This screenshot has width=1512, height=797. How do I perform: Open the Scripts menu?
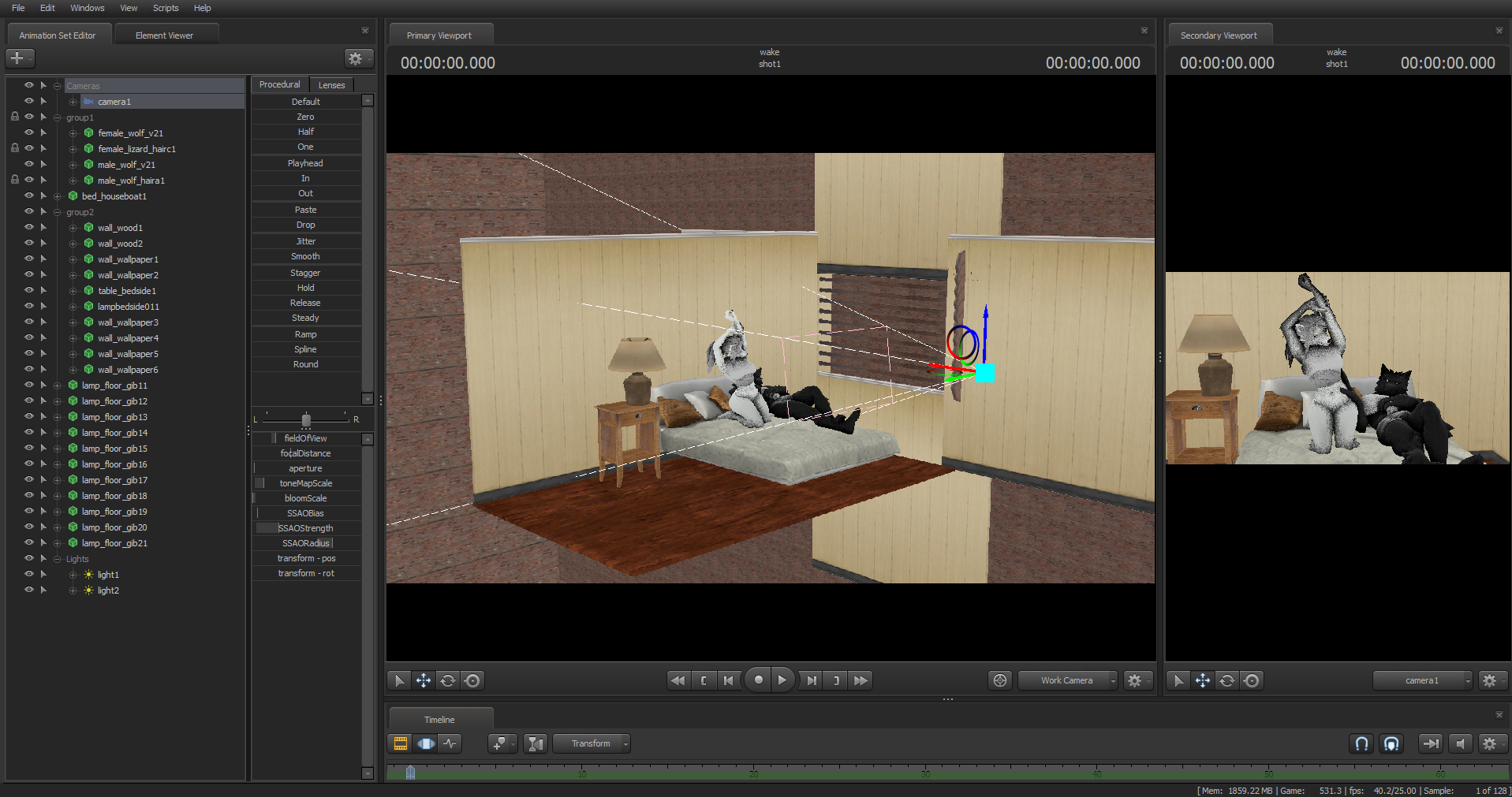point(166,8)
